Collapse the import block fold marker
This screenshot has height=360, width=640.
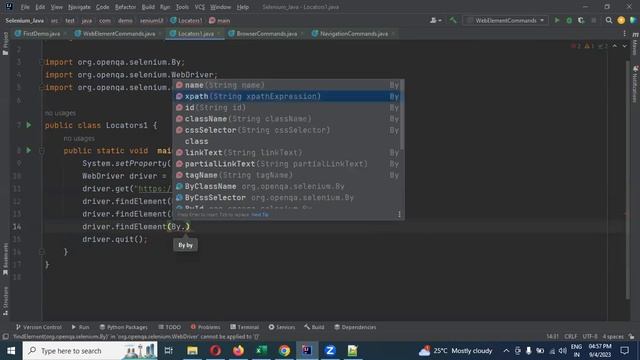(x=42, y=62)
